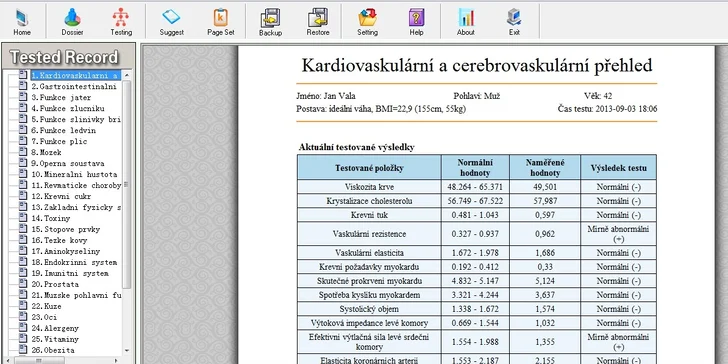Select report 7.Funkce plic
The image size is (728, 364).
tap(59, 142)
